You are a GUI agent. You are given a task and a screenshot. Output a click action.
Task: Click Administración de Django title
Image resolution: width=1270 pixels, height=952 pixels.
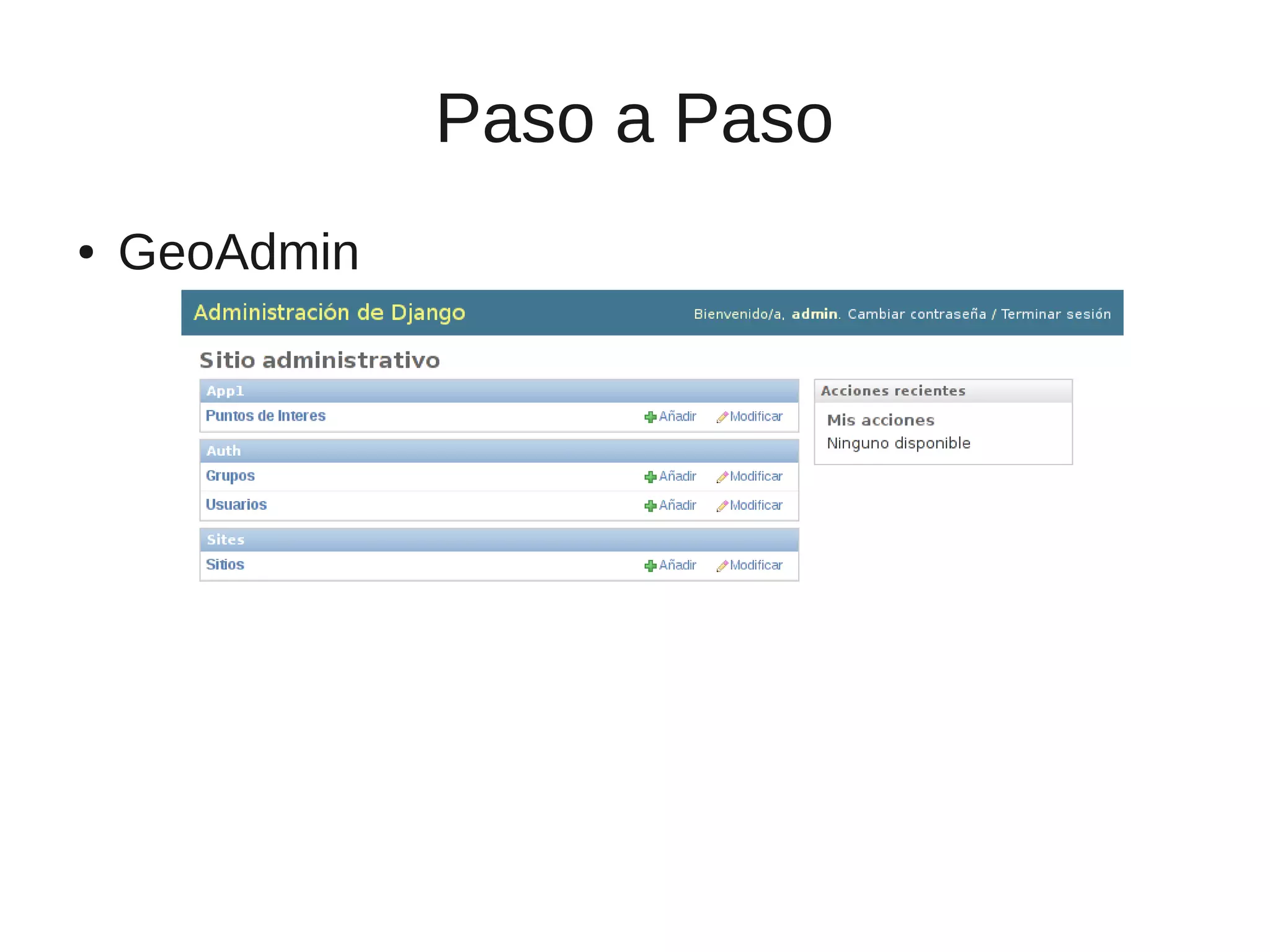329,313
